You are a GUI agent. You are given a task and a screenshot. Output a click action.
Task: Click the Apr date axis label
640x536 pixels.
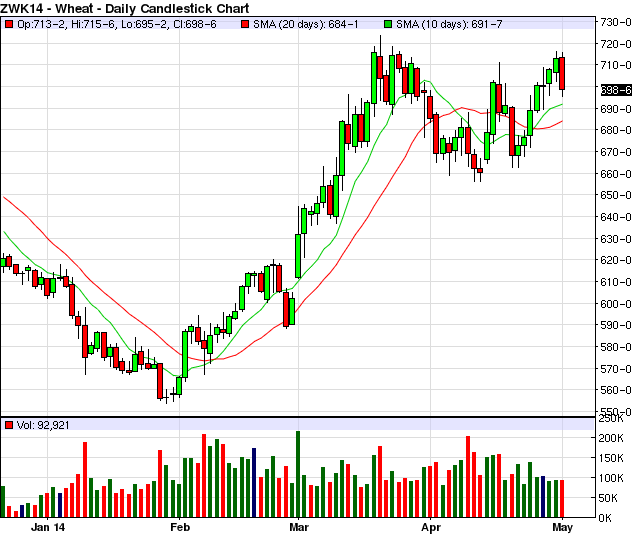(x=431, y=527)
